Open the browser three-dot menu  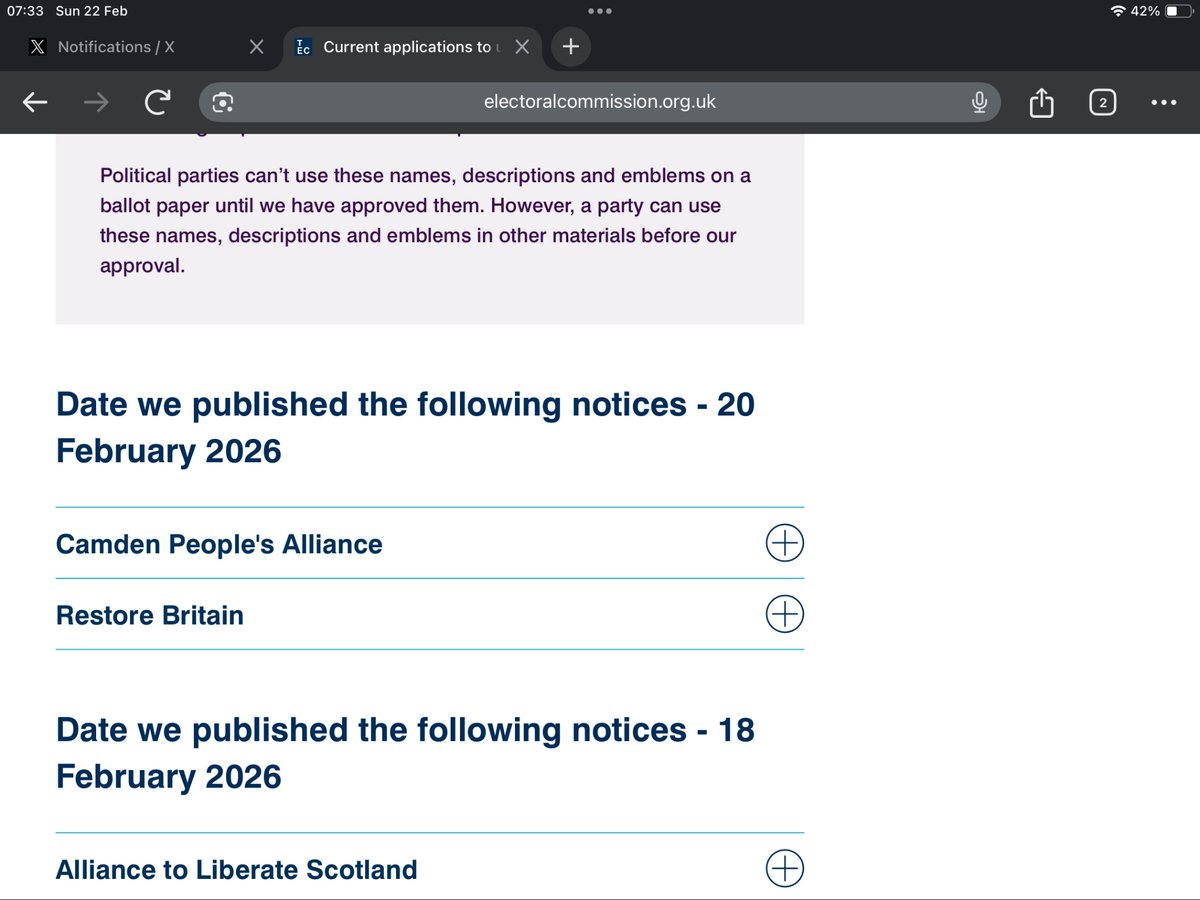(x=1163, y=102)
